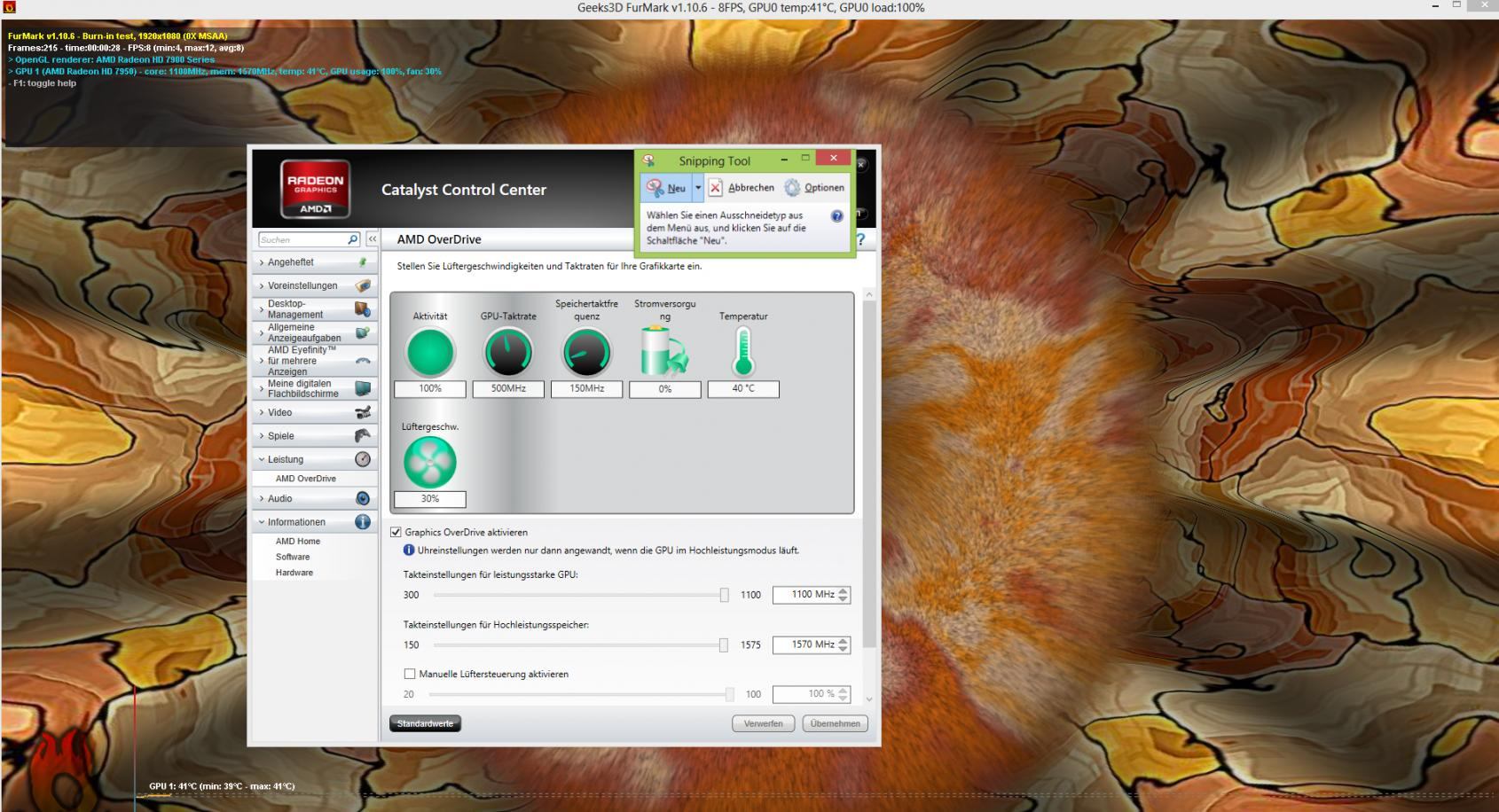Click the Snipping Tool scissors title icon
The height and width of the screenshot is (812, 1499).
click(x=648, y=160)
